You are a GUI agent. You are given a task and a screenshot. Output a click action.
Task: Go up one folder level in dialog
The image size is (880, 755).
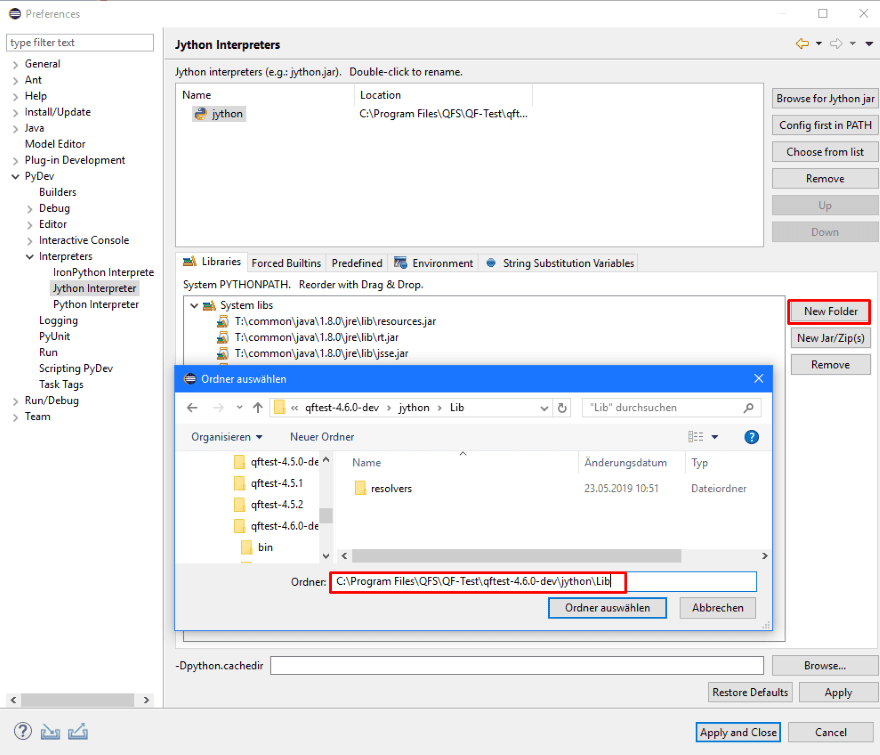(x=258, y=408)
